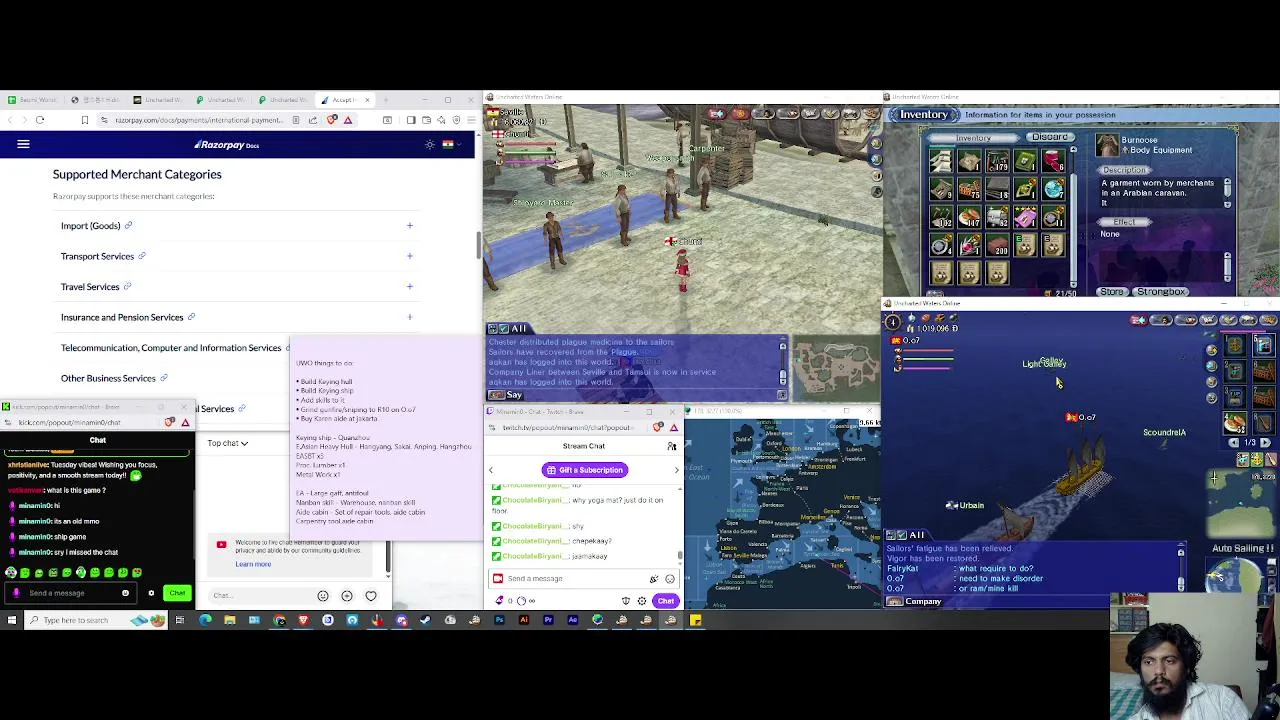Expand the Travel Services category
The height and width of the screenshot is (720, 1280).
409,286
